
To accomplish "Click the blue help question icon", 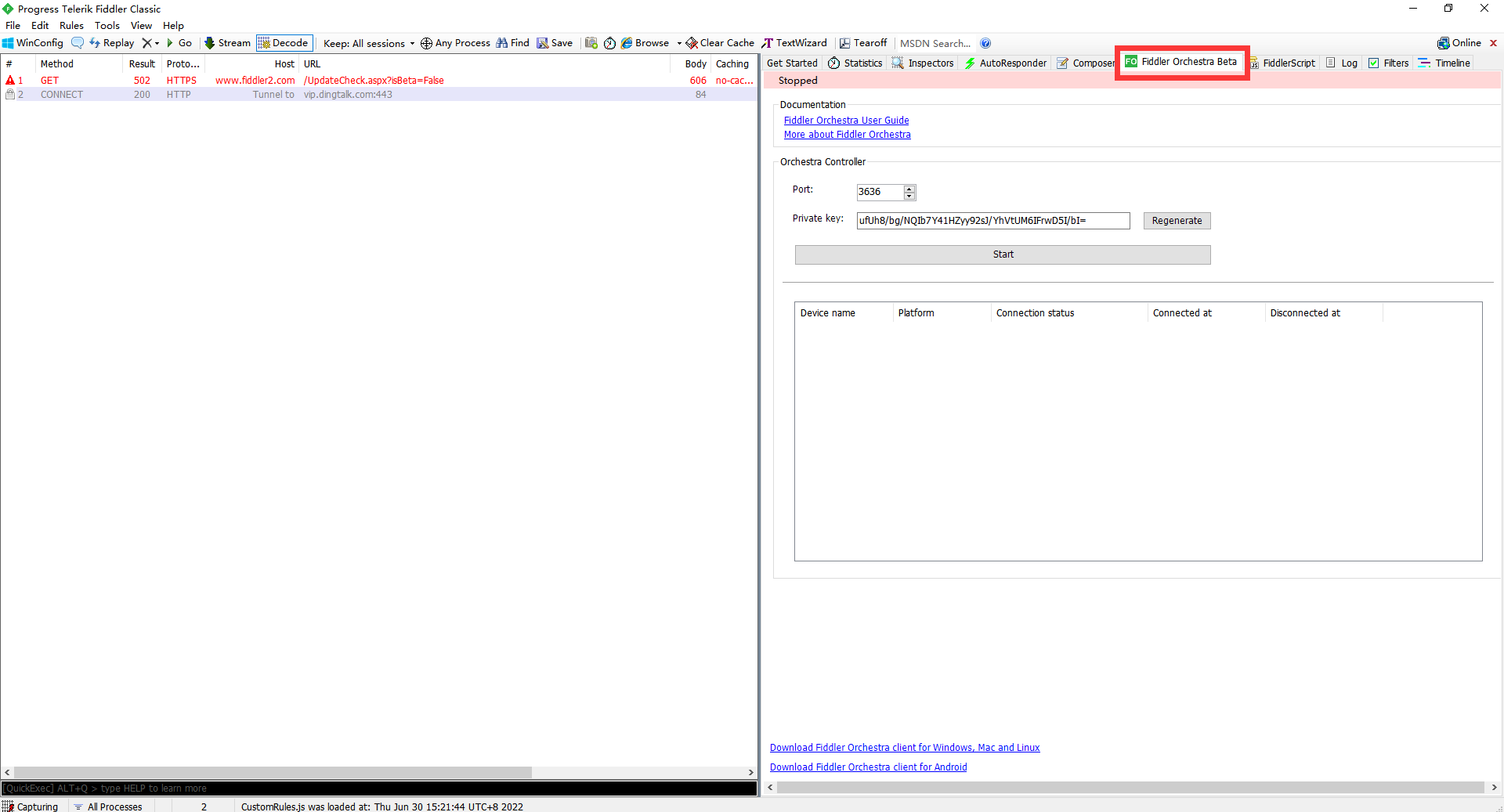I will pos(985,43).
